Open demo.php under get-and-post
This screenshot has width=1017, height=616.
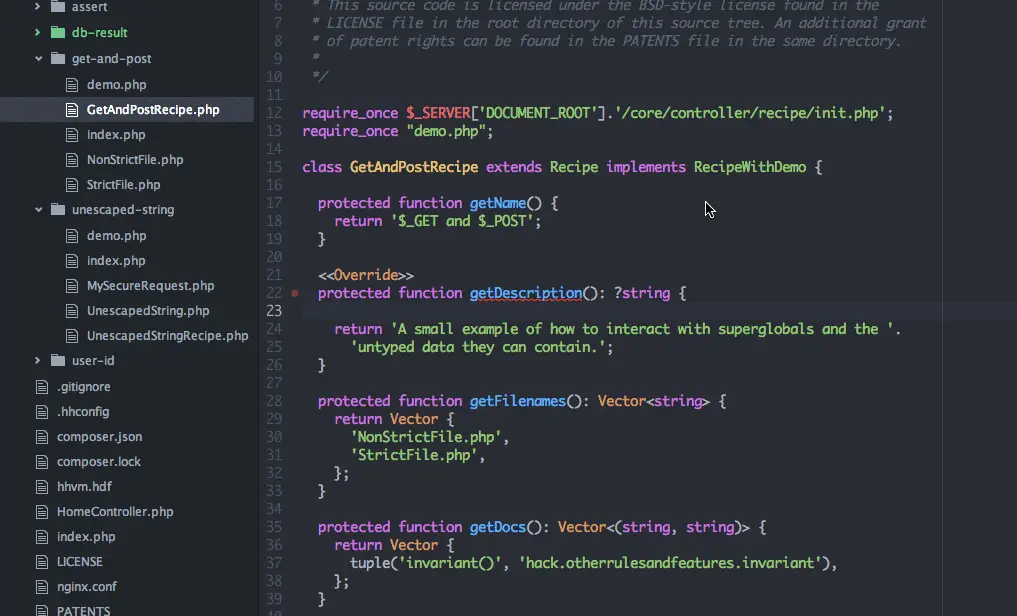(x=117, y=84)
